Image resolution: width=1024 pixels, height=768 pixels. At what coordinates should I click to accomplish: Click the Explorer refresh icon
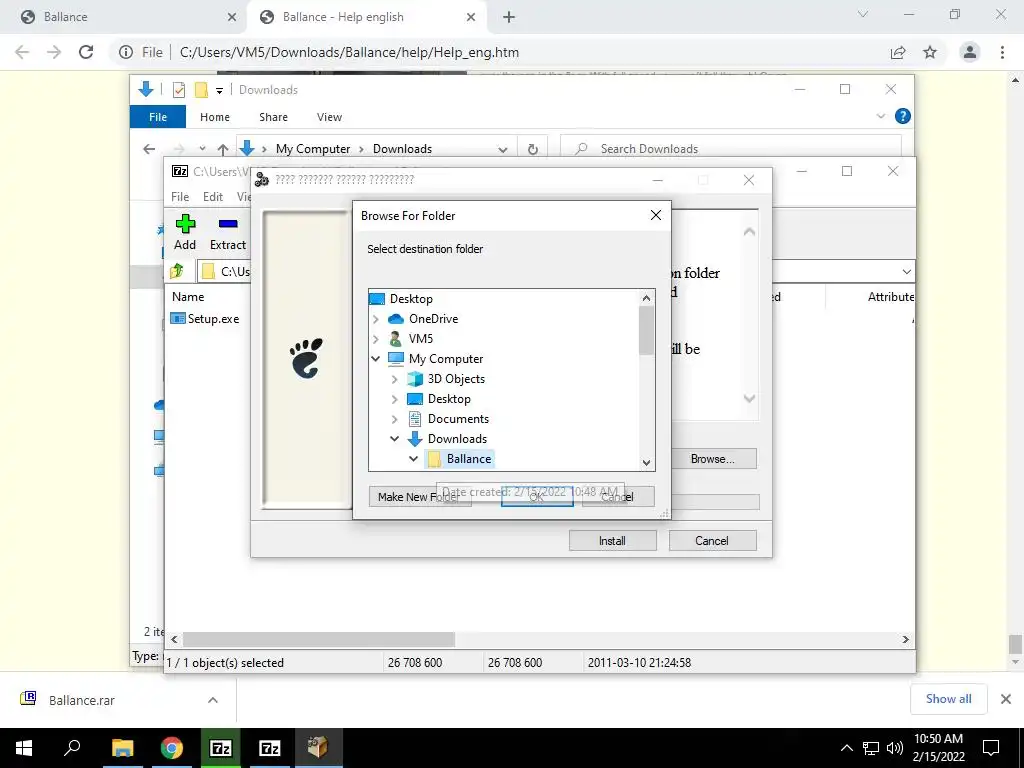click(x=533, y=149)
